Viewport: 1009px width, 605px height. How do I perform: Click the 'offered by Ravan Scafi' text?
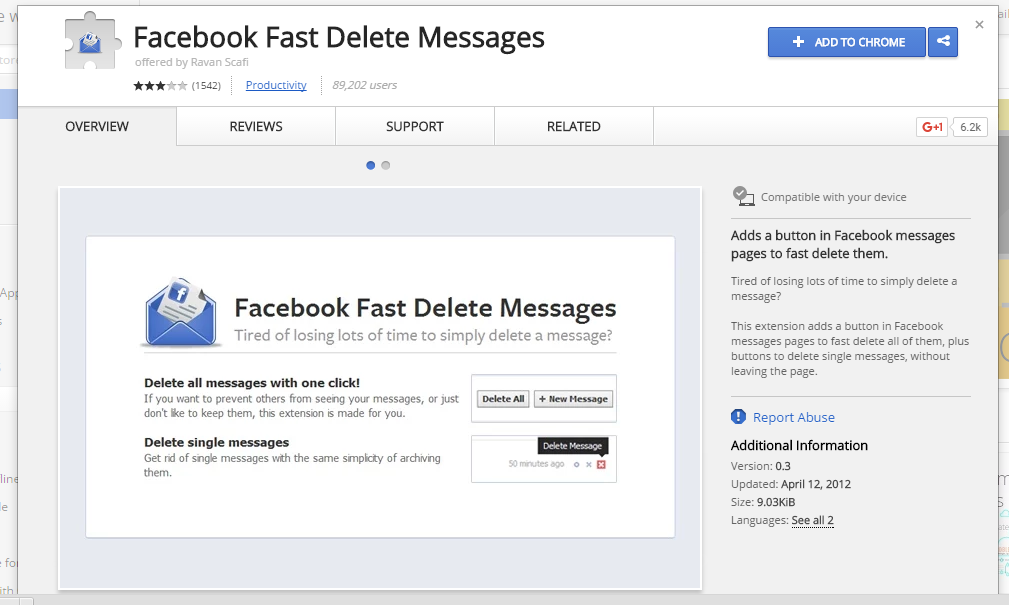pyautogui.click(x=192, y=62)
